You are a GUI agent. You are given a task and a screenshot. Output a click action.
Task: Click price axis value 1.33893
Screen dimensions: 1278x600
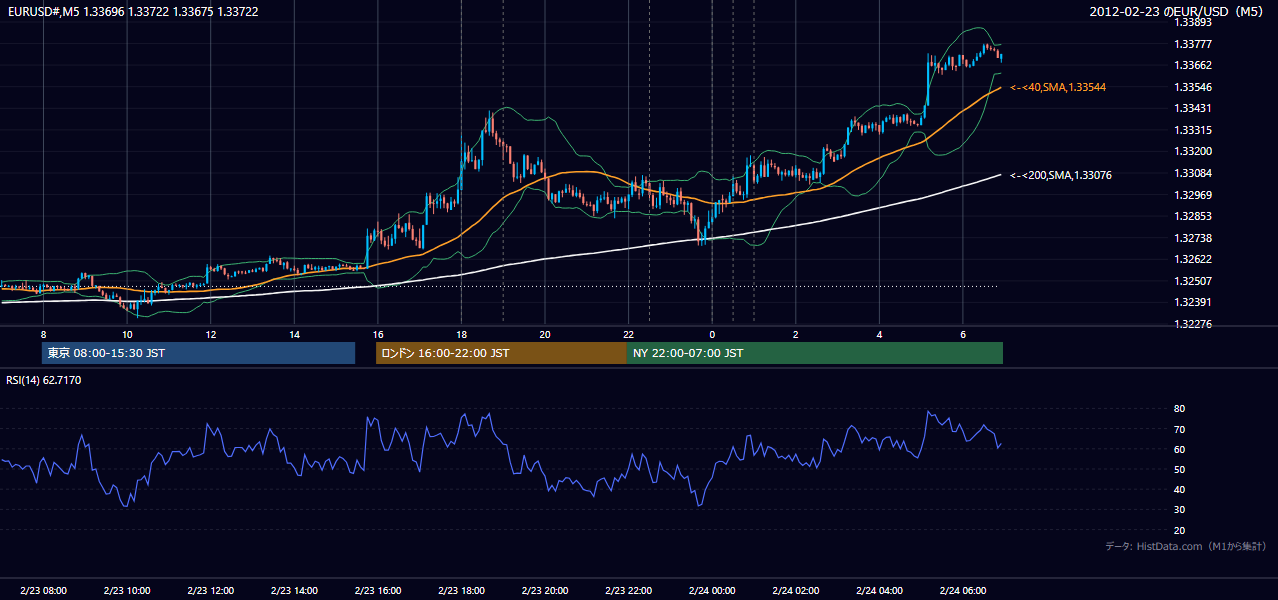tap(1192, 21)
